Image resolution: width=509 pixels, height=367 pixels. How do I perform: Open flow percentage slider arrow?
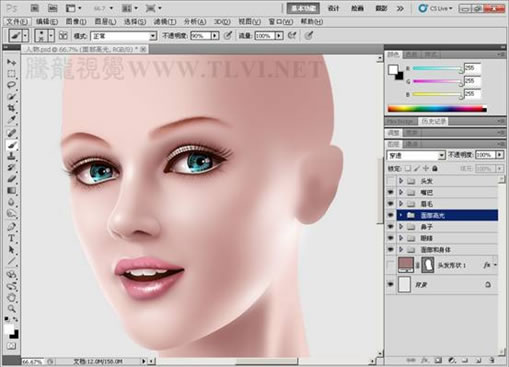pos(279,35)
